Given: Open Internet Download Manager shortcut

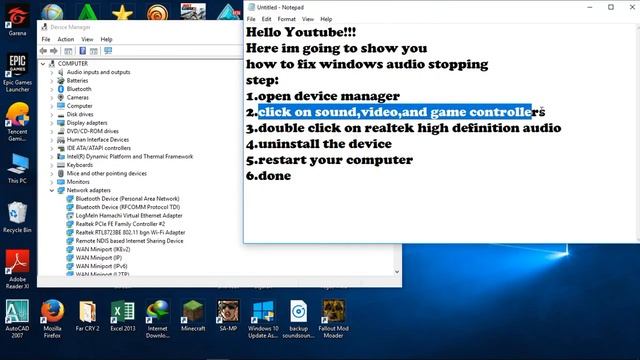Looking at the screenshot, I should click(158, 319).
